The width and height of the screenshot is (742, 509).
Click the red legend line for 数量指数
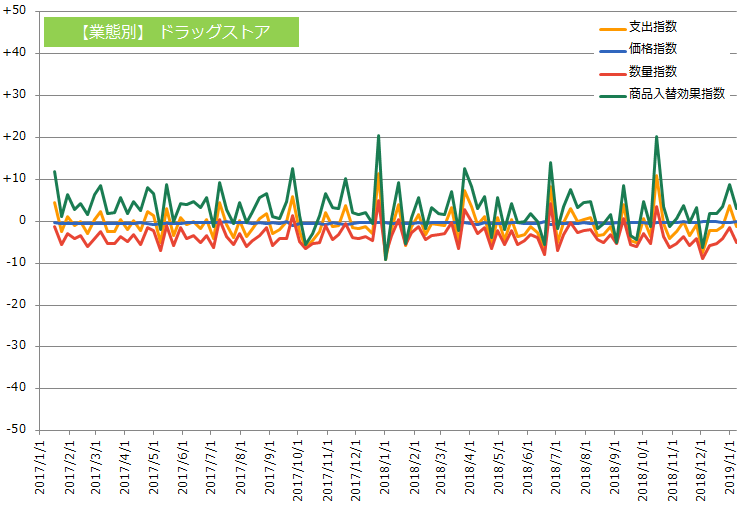click(613, 74)
